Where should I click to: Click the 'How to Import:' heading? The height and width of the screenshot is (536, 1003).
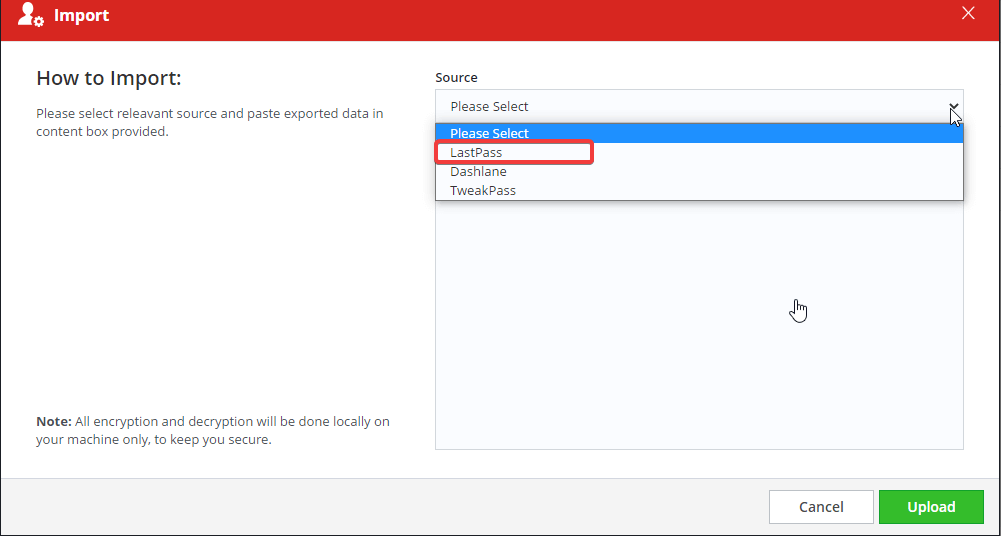tap(109, 78)
